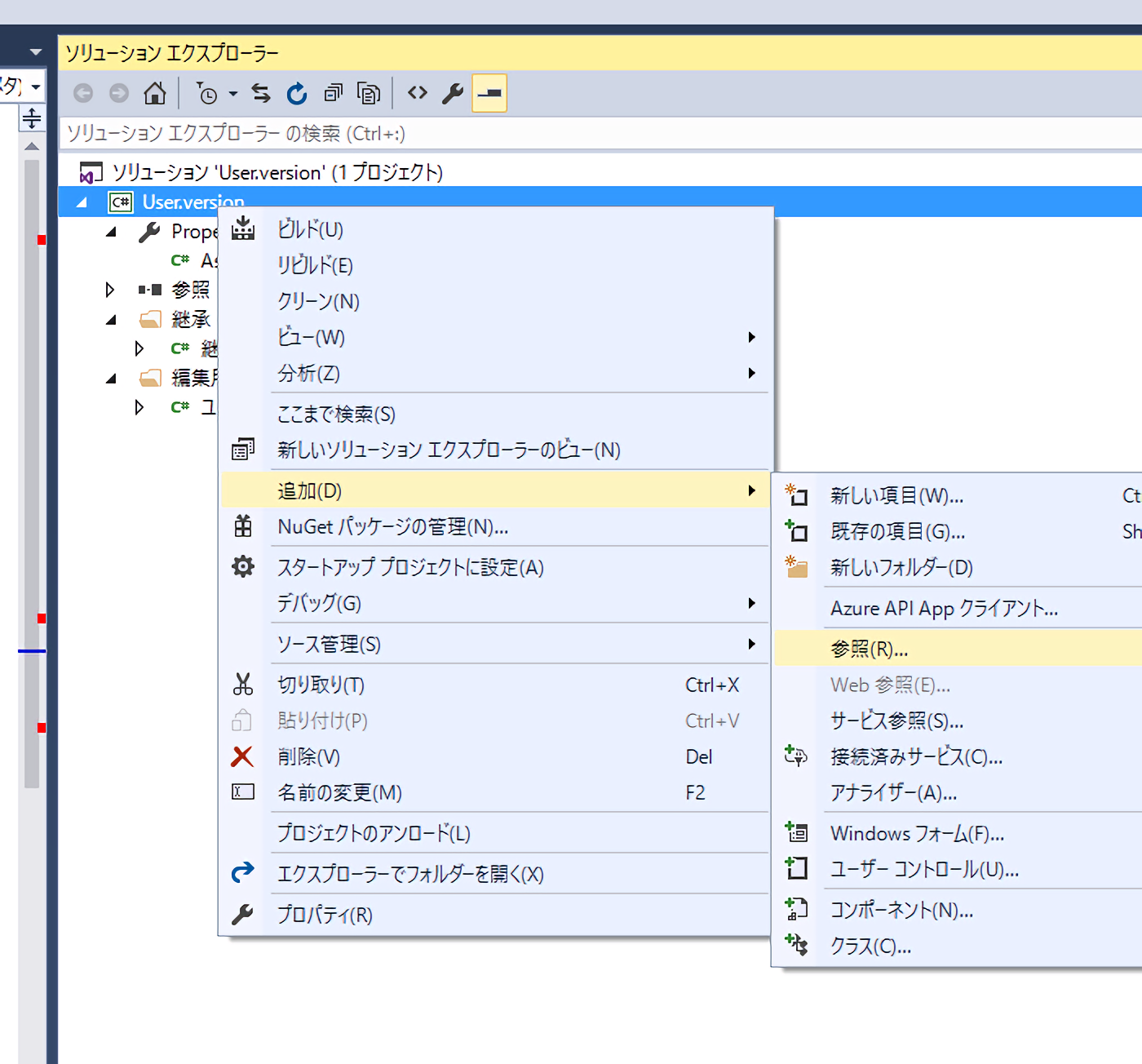The width and height of the screenshot is (1142, 1064).
Task: Select 新しい項目(W)... in the submenu
Action: coord(896,496)
